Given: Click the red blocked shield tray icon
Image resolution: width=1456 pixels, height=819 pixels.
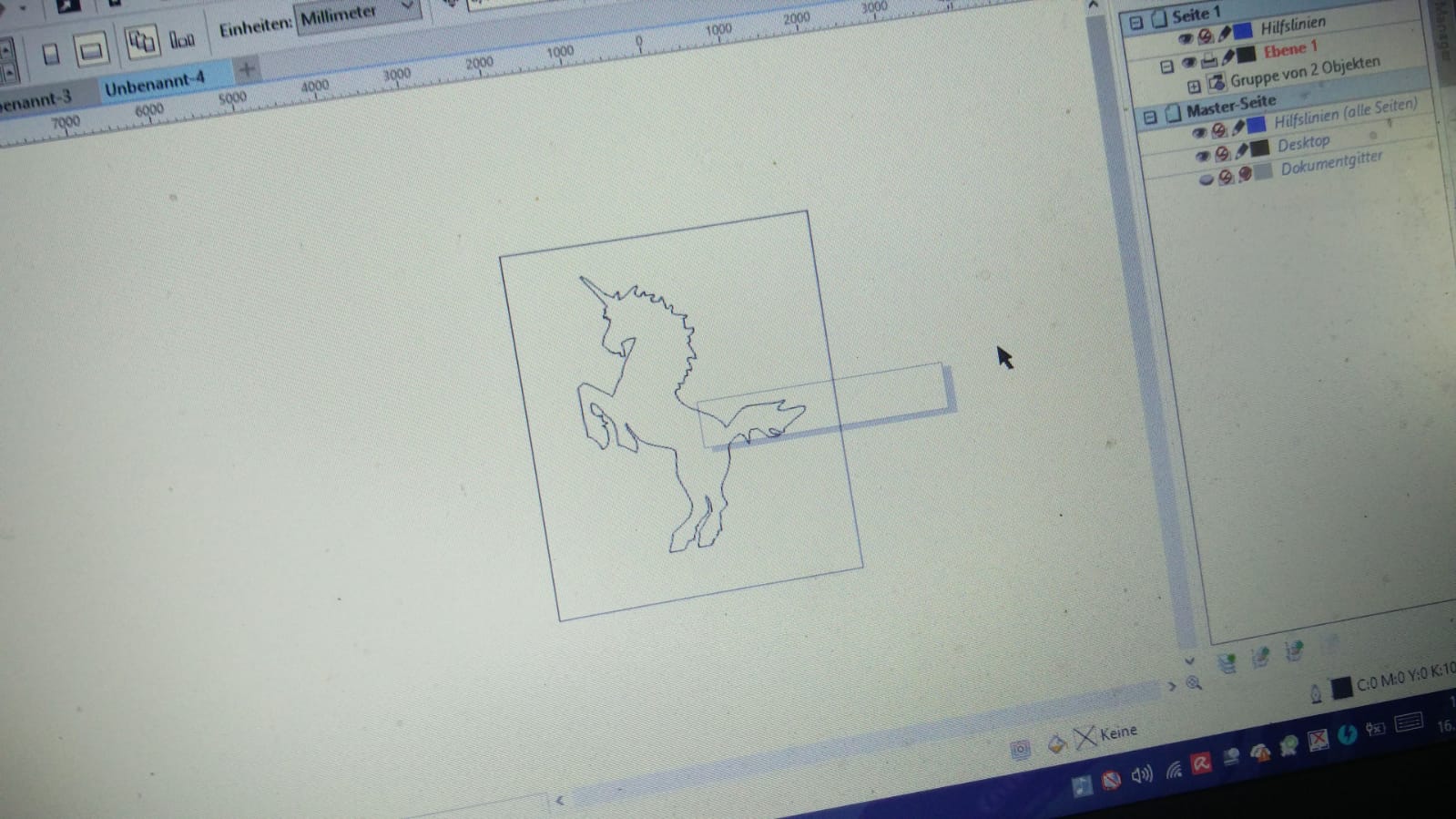Looking at the screenshot, I should click(x=1111, y=781).
